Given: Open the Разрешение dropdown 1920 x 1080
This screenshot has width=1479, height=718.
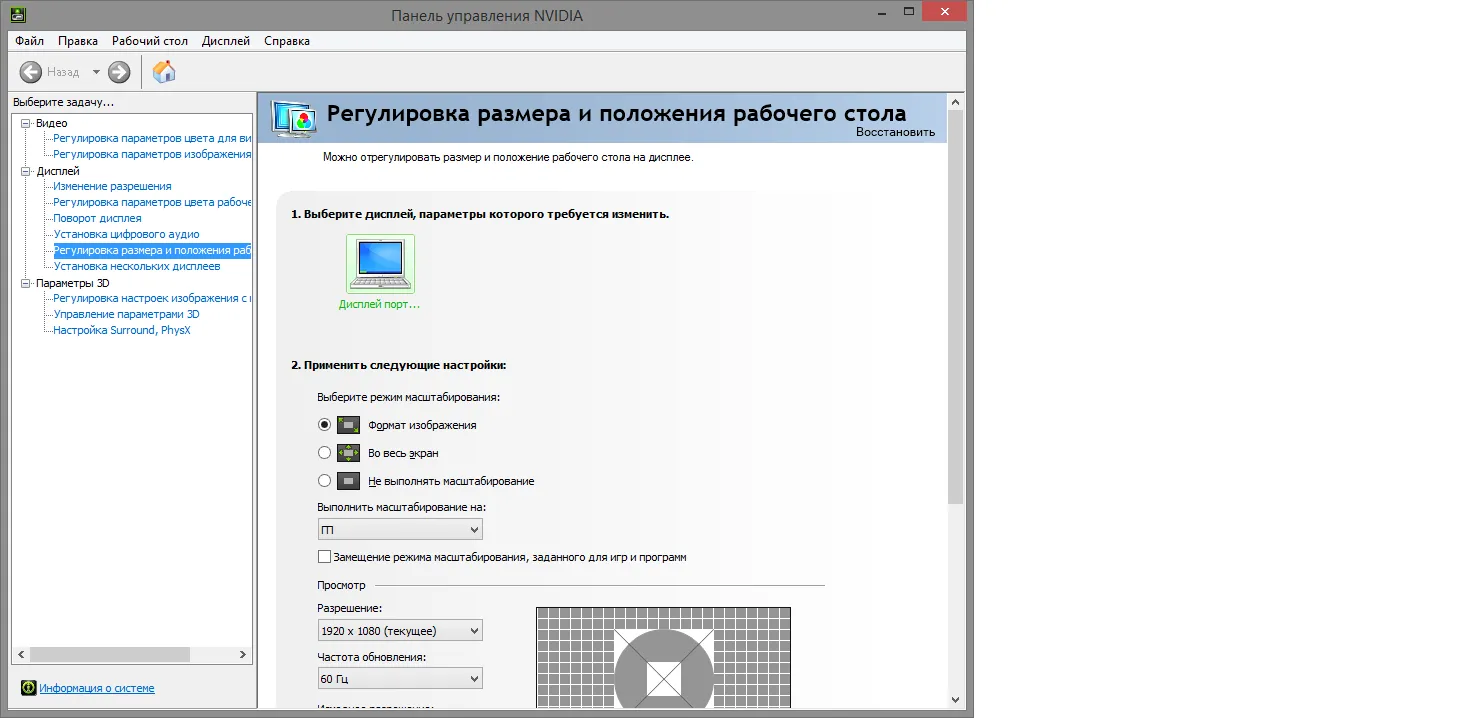Looking at the screenshot, I should [400, 630].
